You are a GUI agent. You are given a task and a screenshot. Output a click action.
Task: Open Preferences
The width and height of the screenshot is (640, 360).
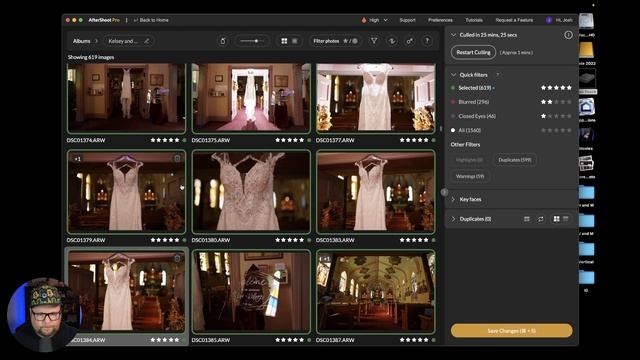point(440,20)
